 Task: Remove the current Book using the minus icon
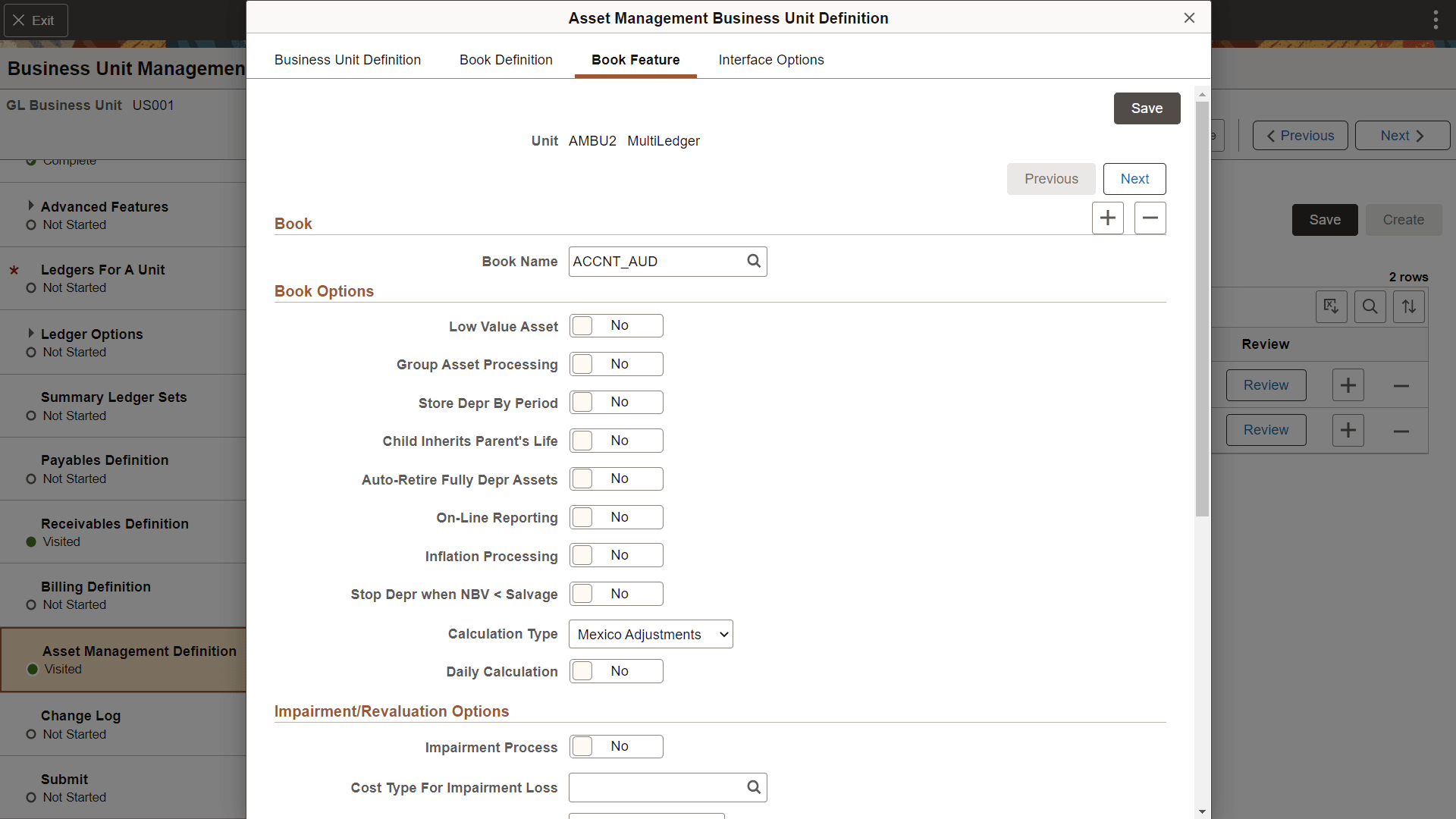(1150, 218)
